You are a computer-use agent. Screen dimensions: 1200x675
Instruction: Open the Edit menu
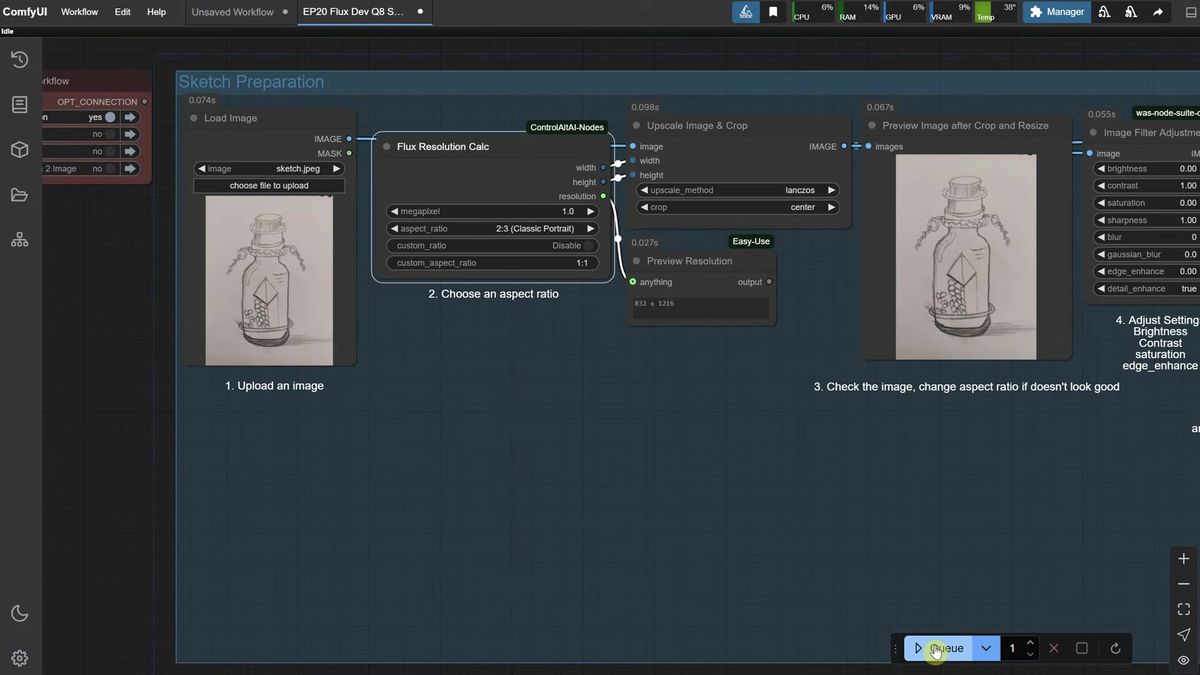click(122, 12)
